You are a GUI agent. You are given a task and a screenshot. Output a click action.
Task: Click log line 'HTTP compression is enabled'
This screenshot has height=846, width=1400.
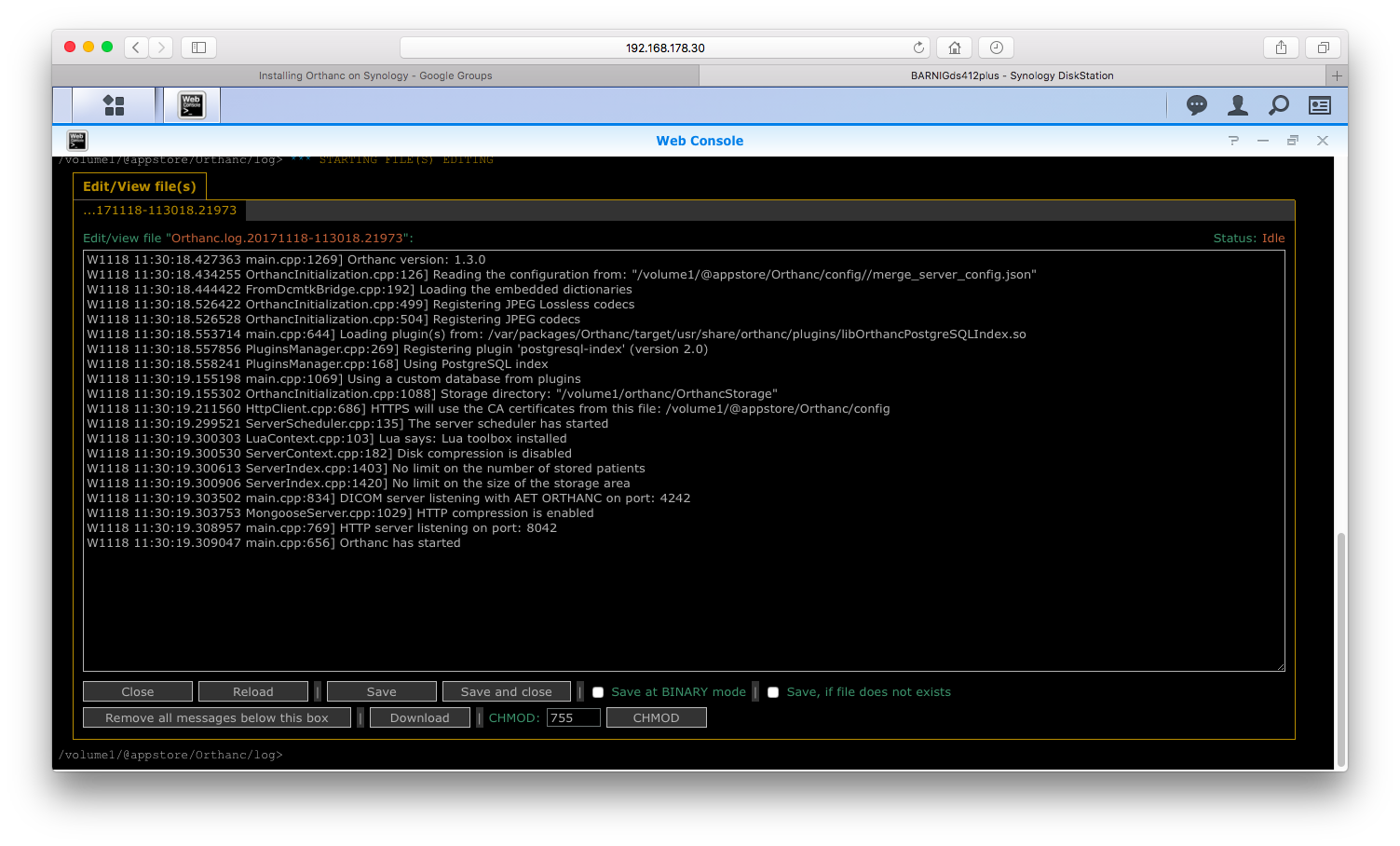pyautogui.click(x=340, y=513)
